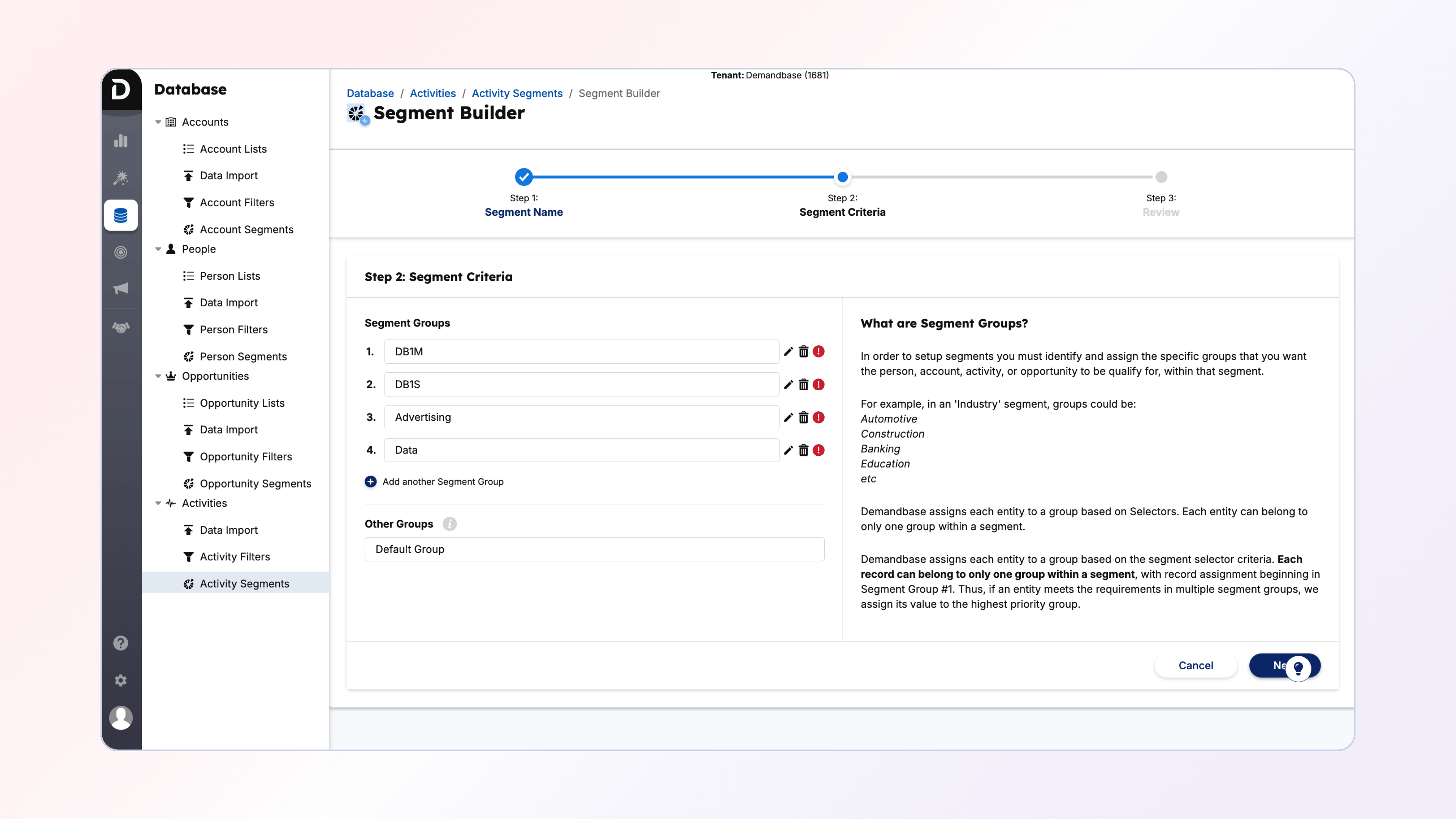1456x819 pixels.
Task: Open Activity Filters in the navigation
Action: coord(235,557)
